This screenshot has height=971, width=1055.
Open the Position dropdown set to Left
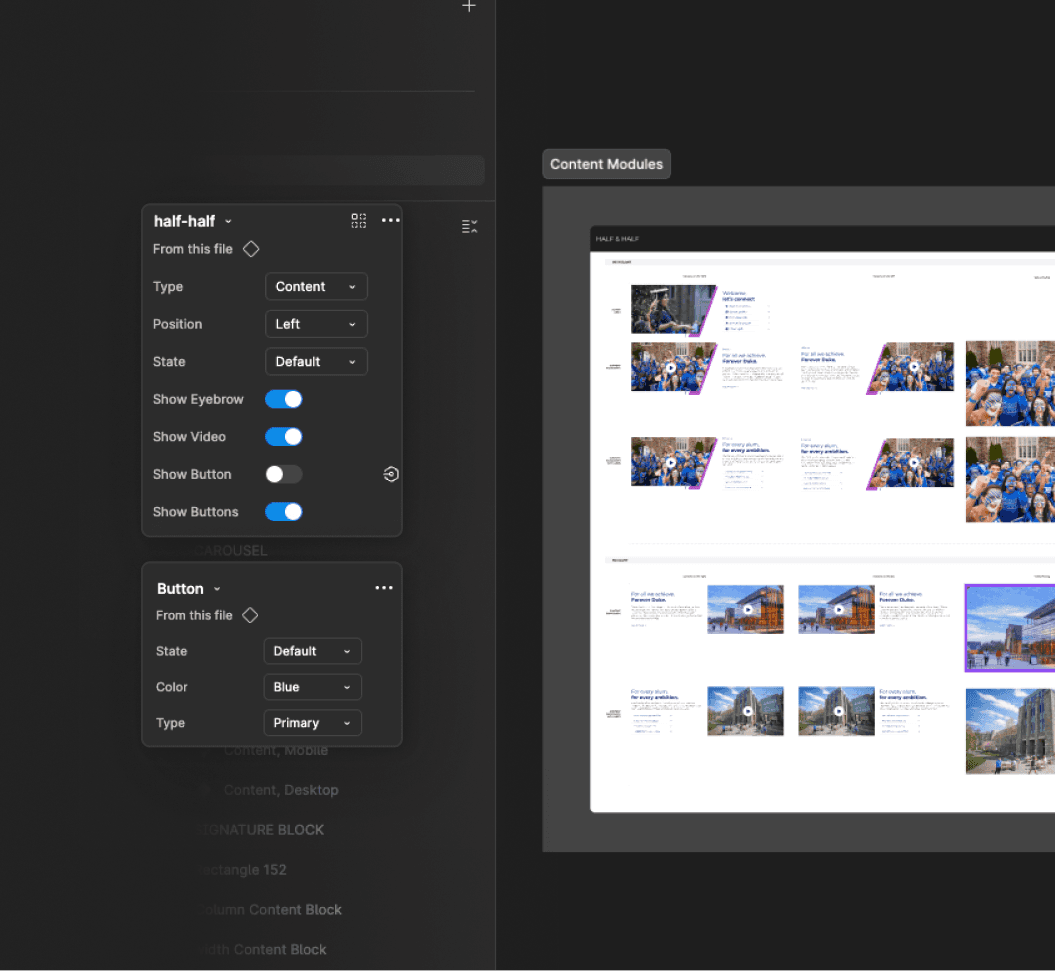point(316,324)
